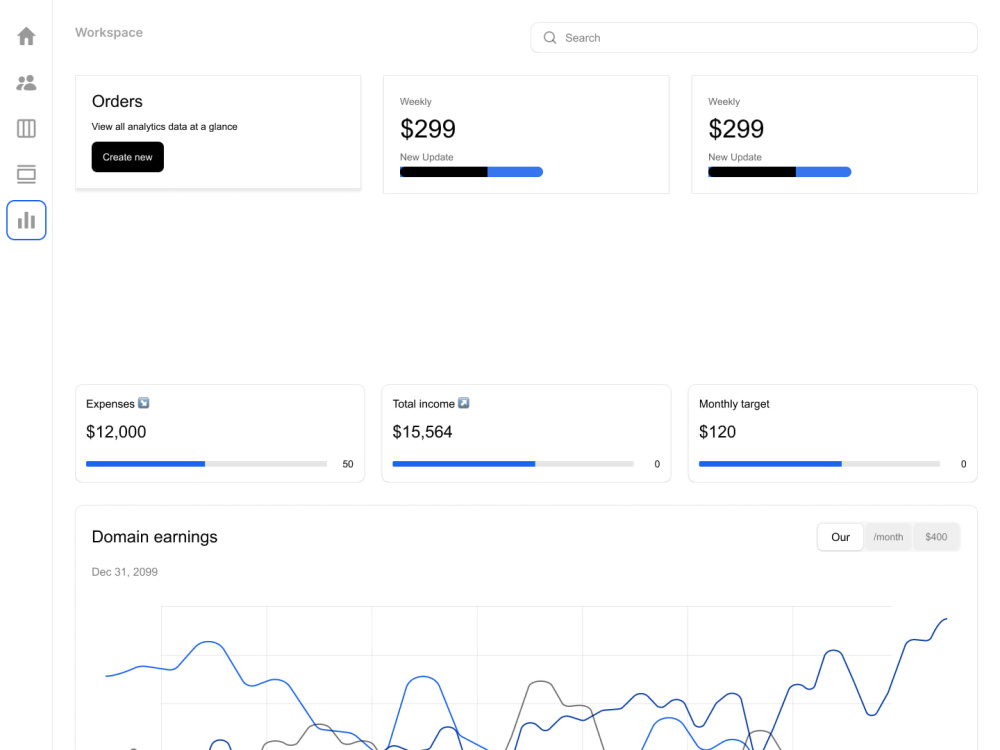Click the Monthly target progress bar
The image size is (1000, 750).
pyautogui.click(x=820, y=464)
